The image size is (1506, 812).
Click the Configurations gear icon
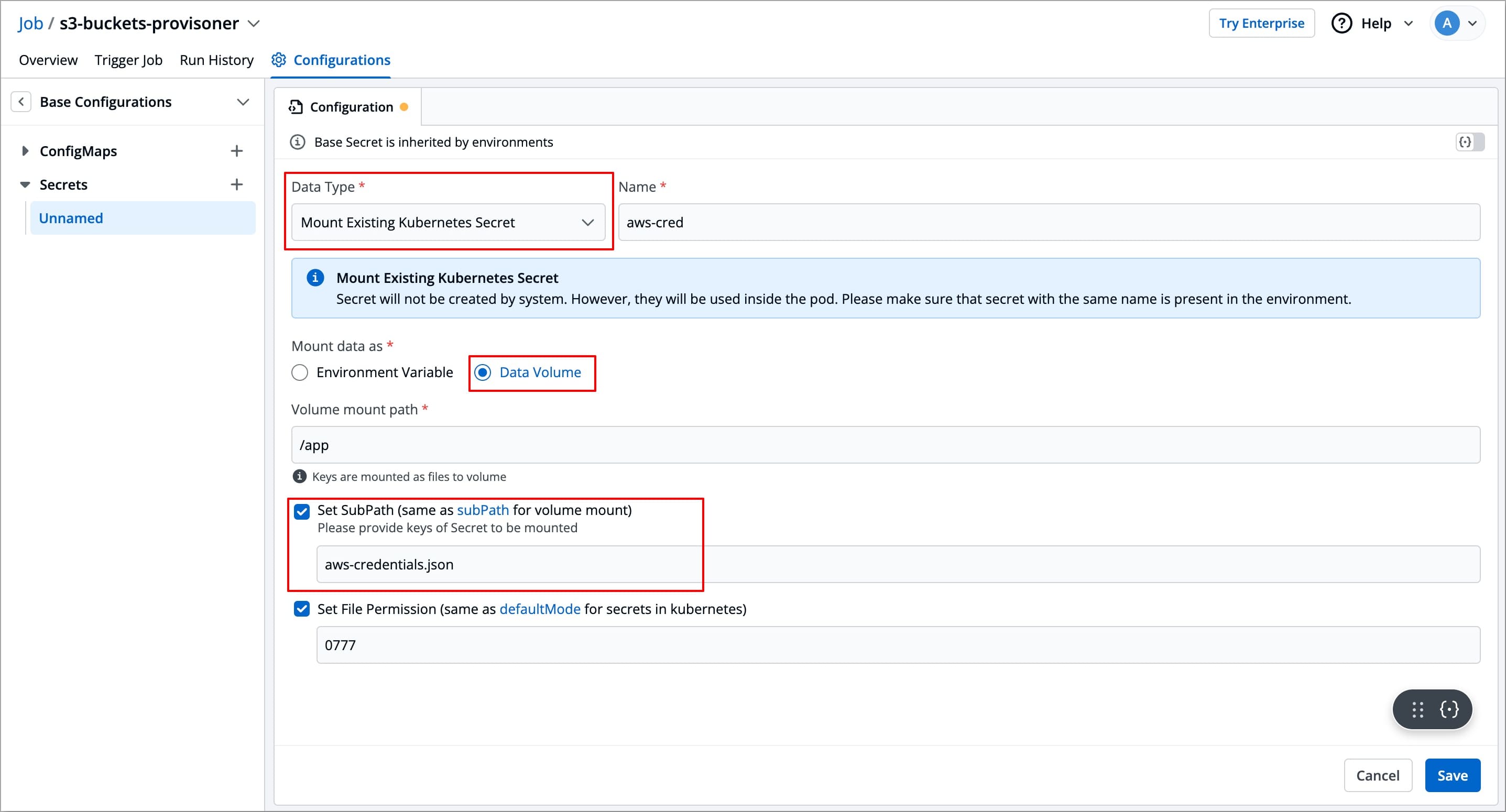click(x=278, y=60)
